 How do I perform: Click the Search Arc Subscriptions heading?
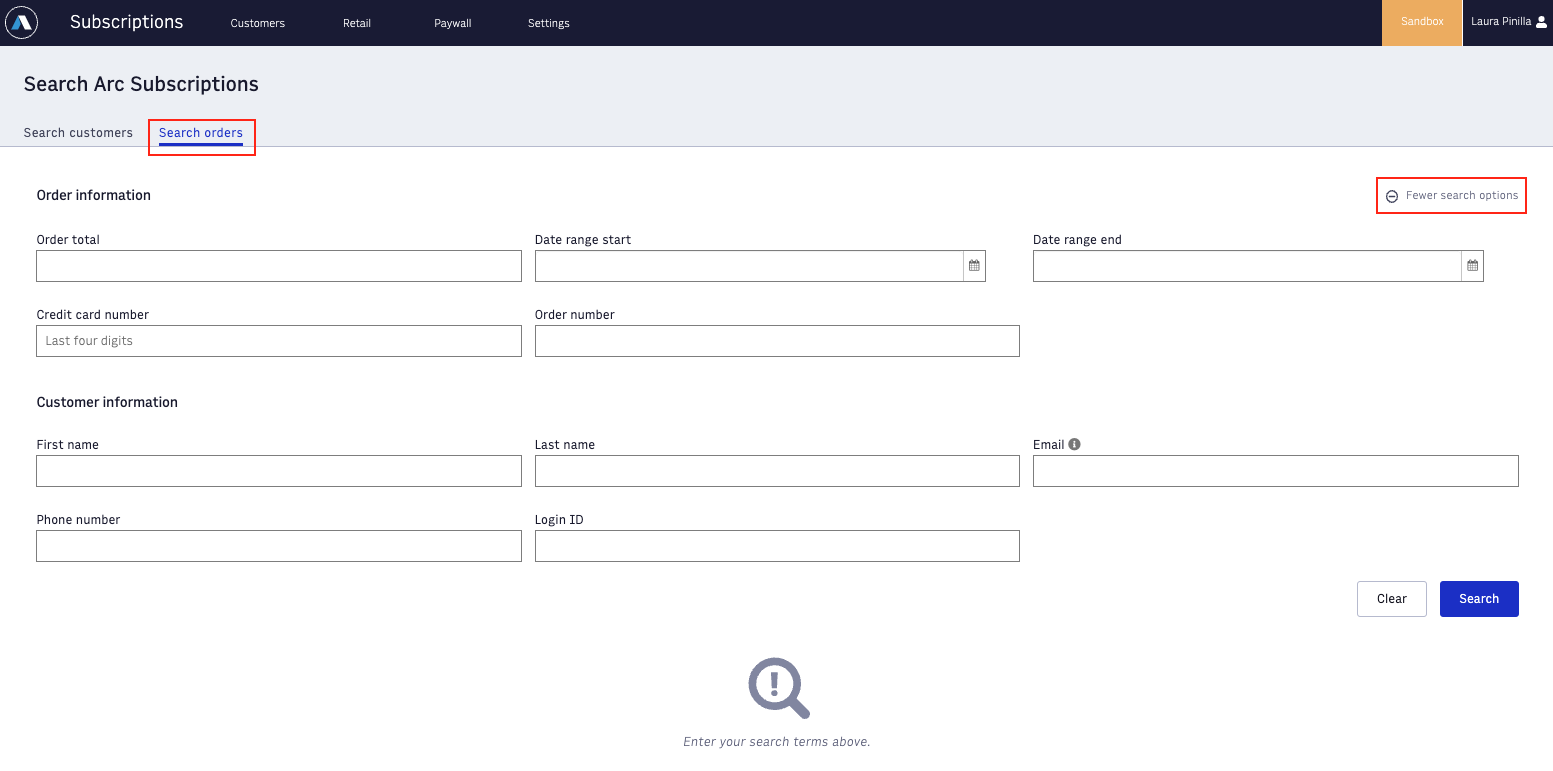[141, 85]
